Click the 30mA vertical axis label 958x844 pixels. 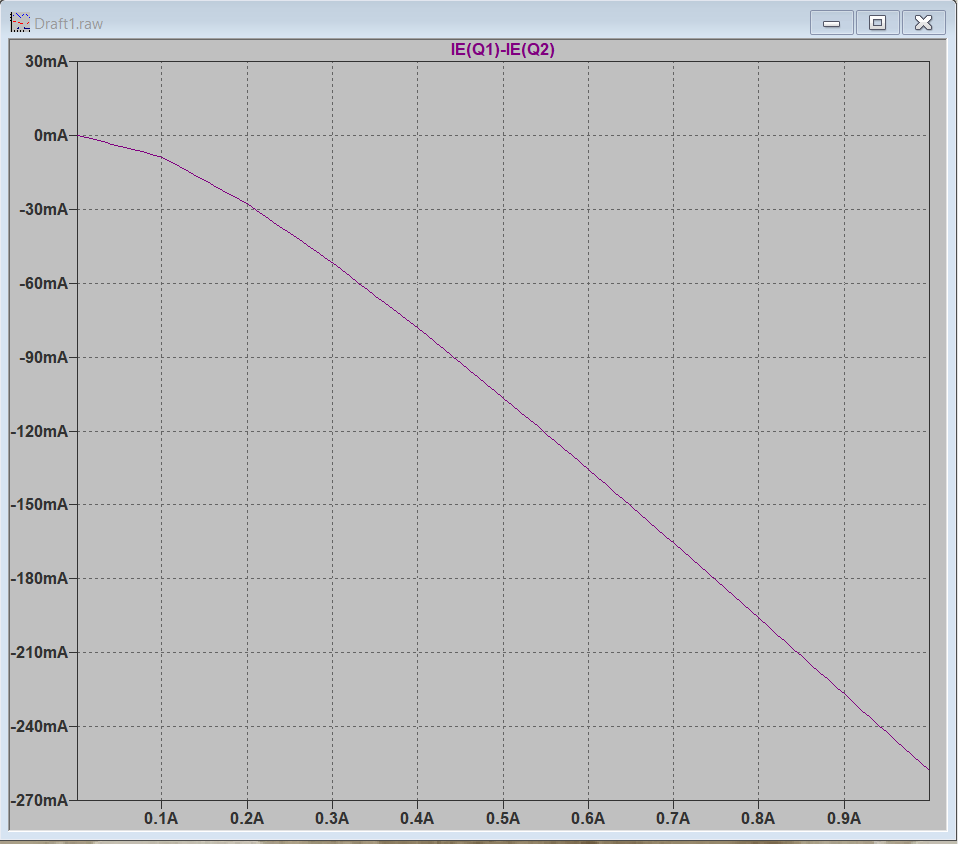pyautogui.click(x=46, y=62)
